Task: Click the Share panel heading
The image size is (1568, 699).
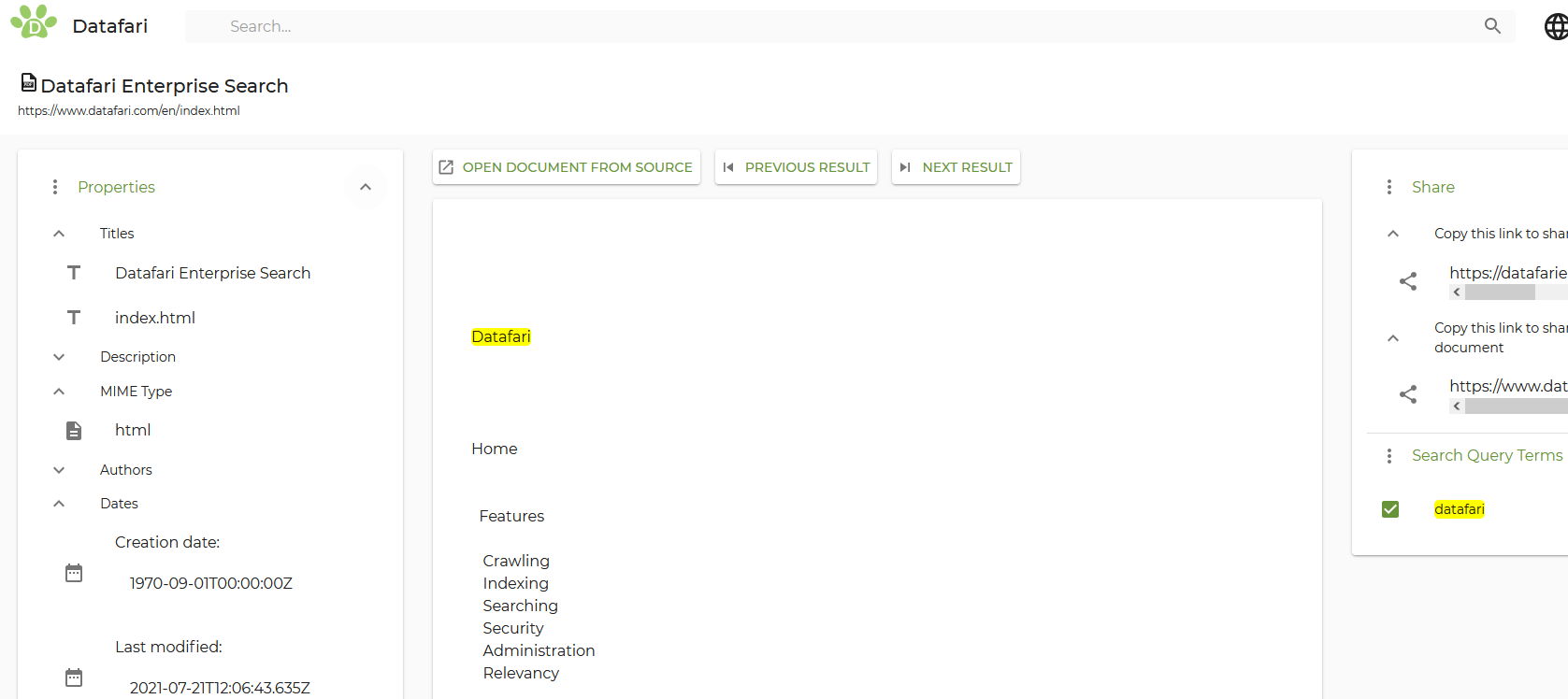Action: pyautogui.click(x=1433, y=187)
